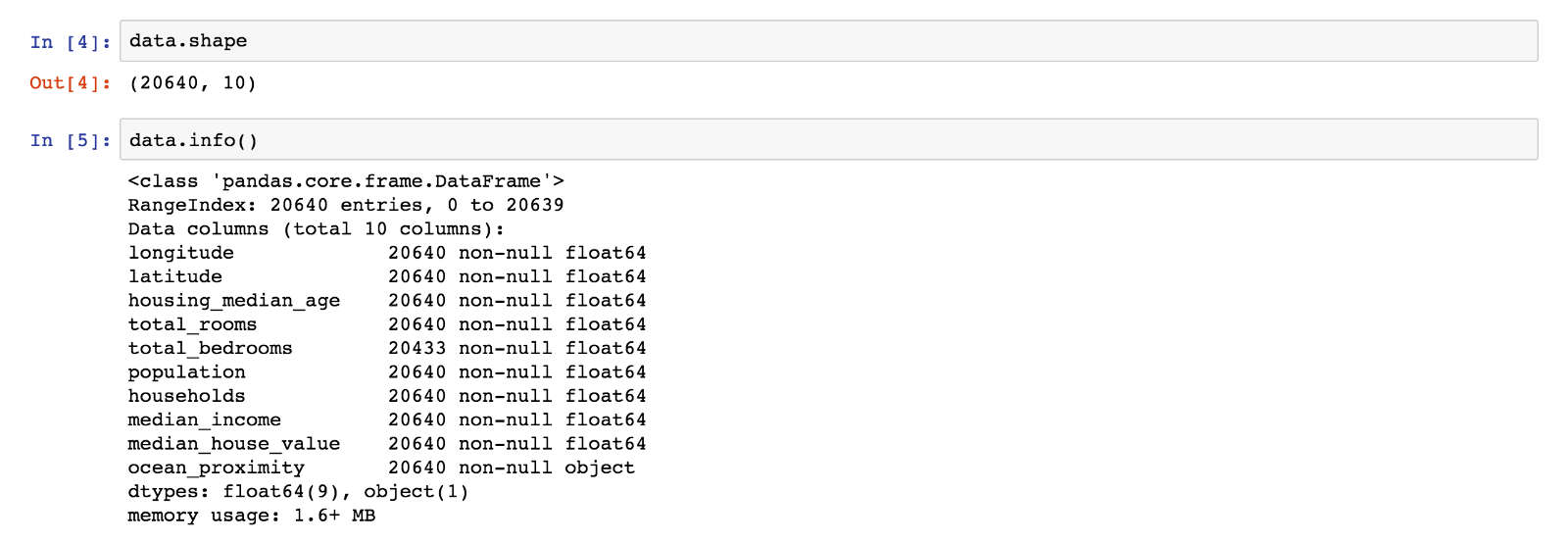Click the longitude column row

(x=386, y=253)
